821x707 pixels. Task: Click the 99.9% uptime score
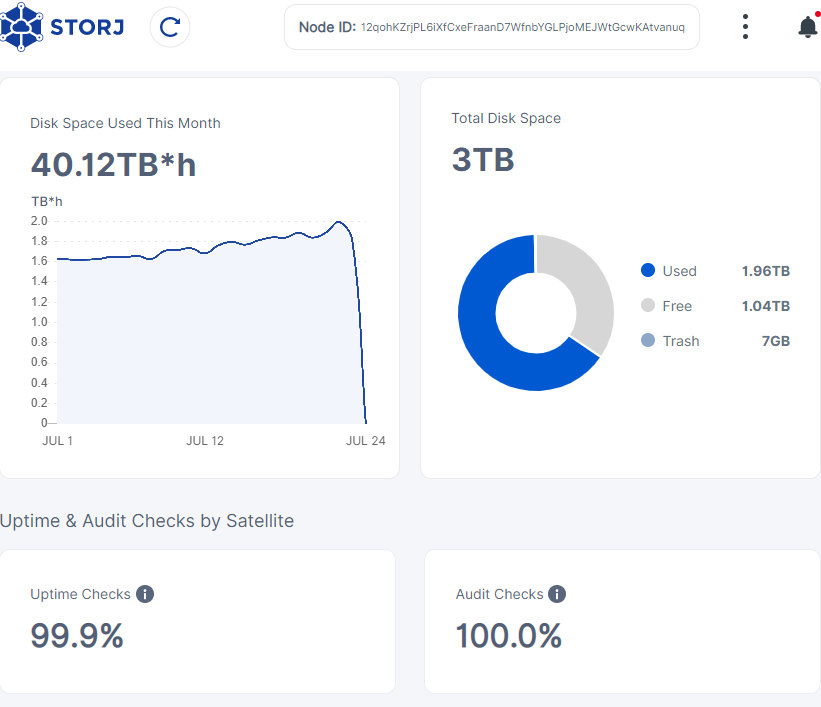77,636
